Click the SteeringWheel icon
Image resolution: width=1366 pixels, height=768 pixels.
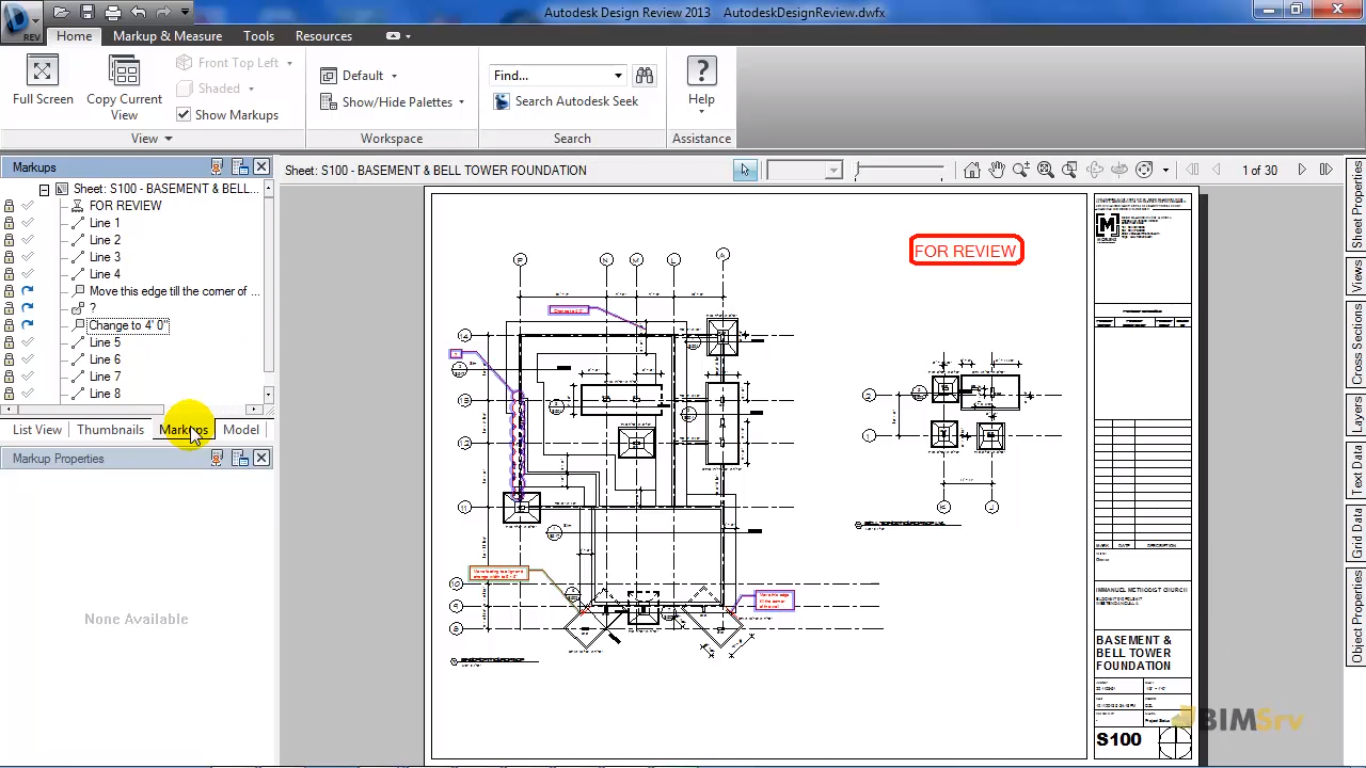point(1145,170)
